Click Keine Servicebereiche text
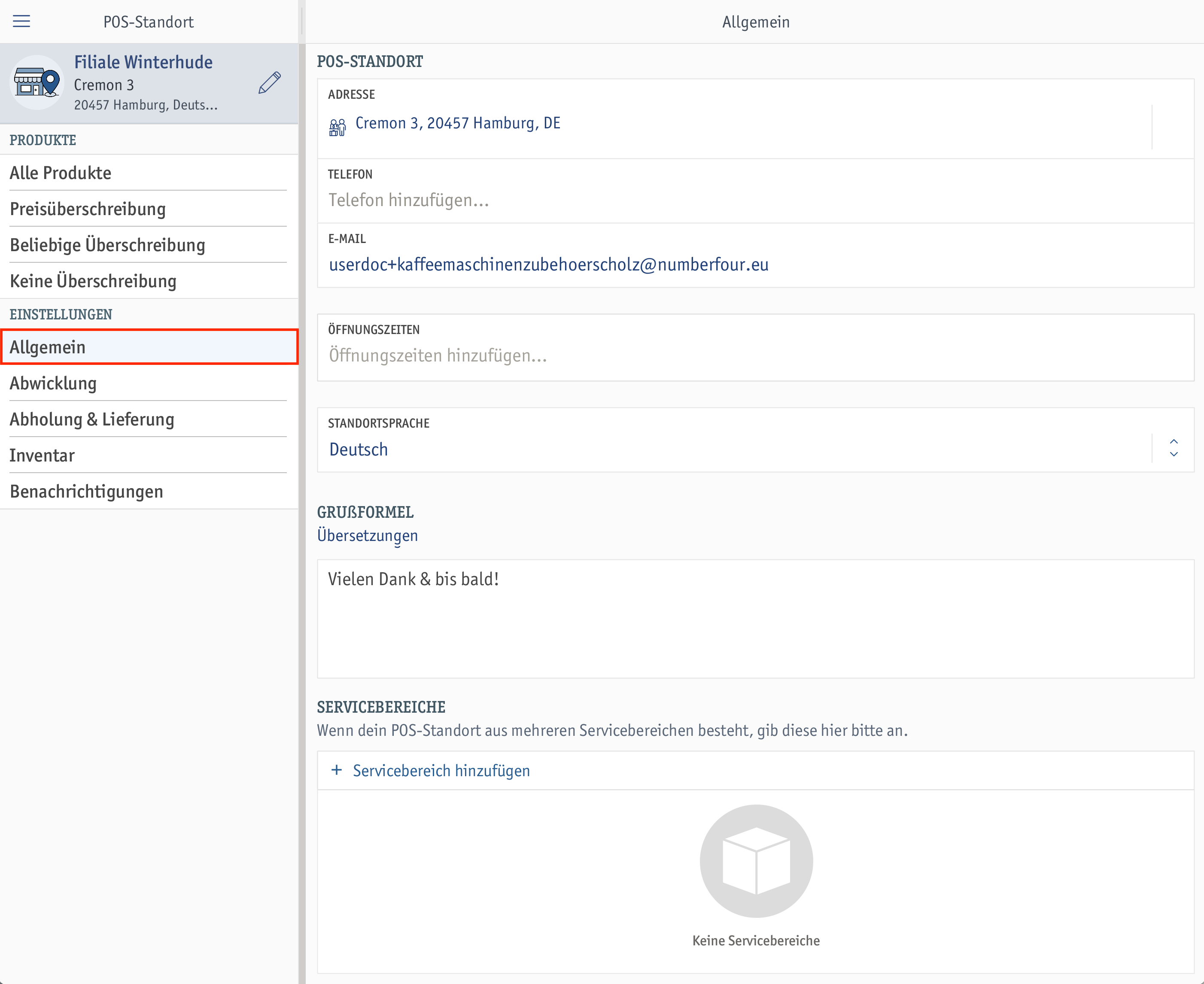This screenshot has width=1204, height=984. pyautogui.click(x=756, y=940)
